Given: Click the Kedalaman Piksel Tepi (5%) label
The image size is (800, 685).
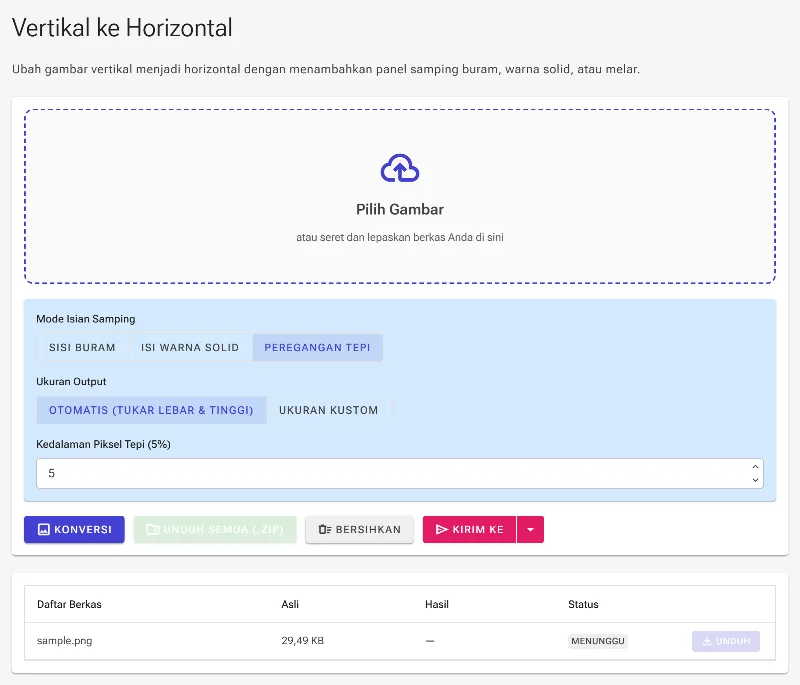Looking at the screenshot, I should [x=104, y=445].
